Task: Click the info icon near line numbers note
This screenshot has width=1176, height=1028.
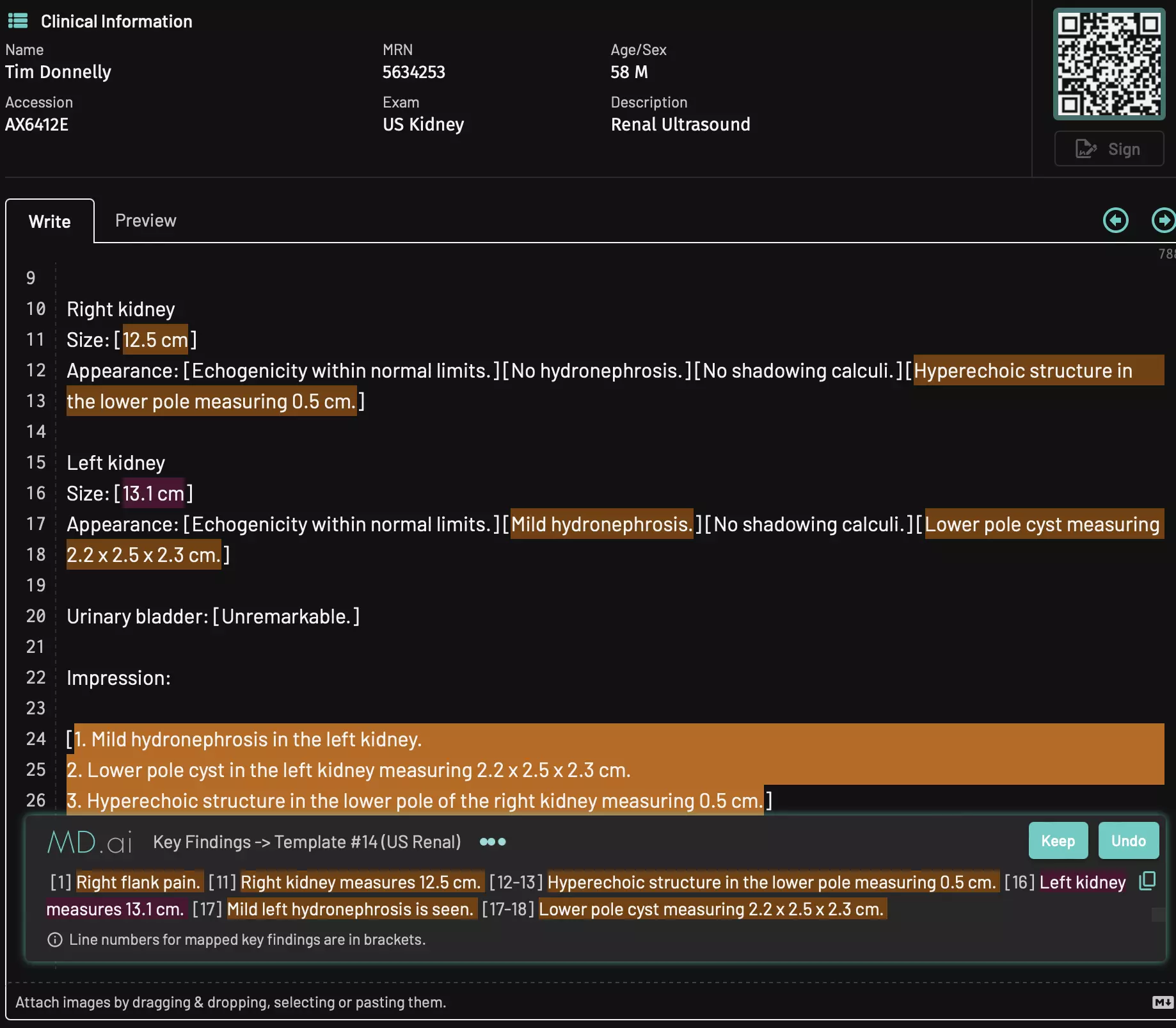Action: [x=55, y=940]
